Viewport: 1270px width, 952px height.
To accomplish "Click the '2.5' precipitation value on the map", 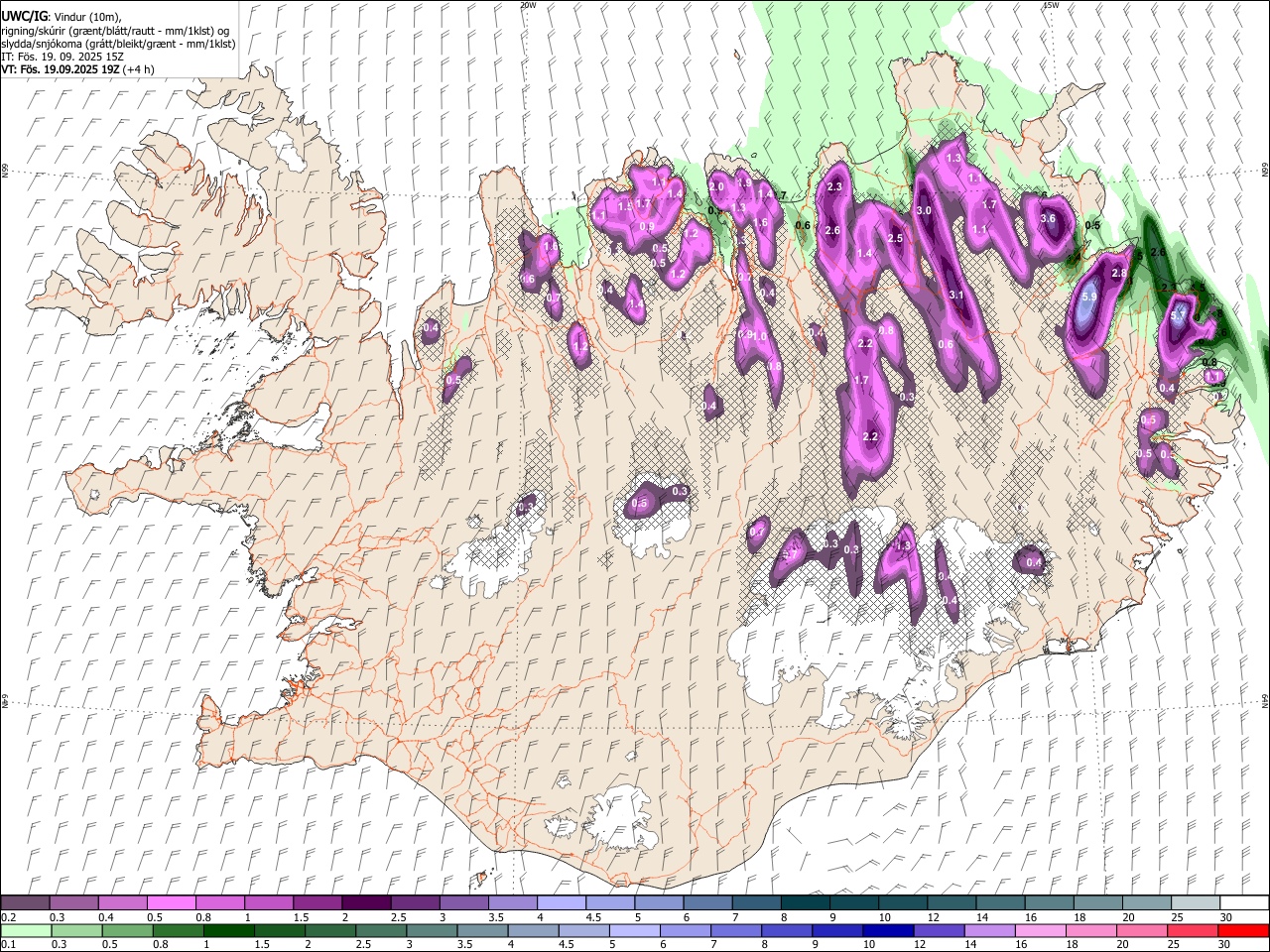I will coord(895,238).
